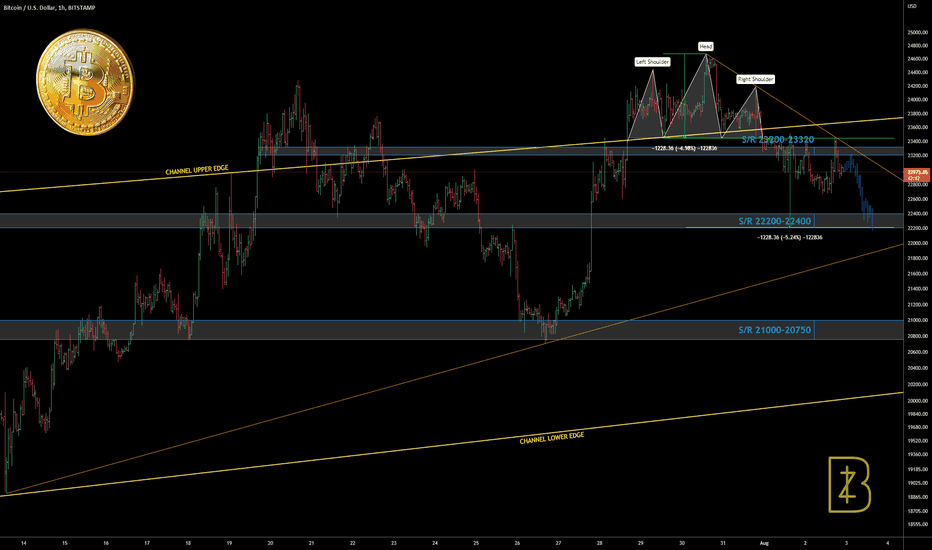Viewport: 932px width, 550px height.
Task: Click 19520.00 on the price axis
Action: (x=918, y=441)
